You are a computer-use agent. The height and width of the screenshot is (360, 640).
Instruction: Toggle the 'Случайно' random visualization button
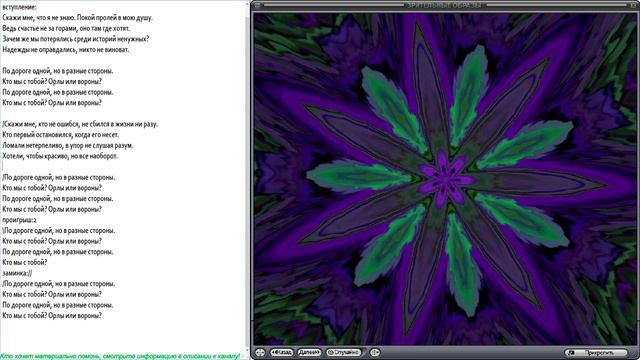coord(344,352)
